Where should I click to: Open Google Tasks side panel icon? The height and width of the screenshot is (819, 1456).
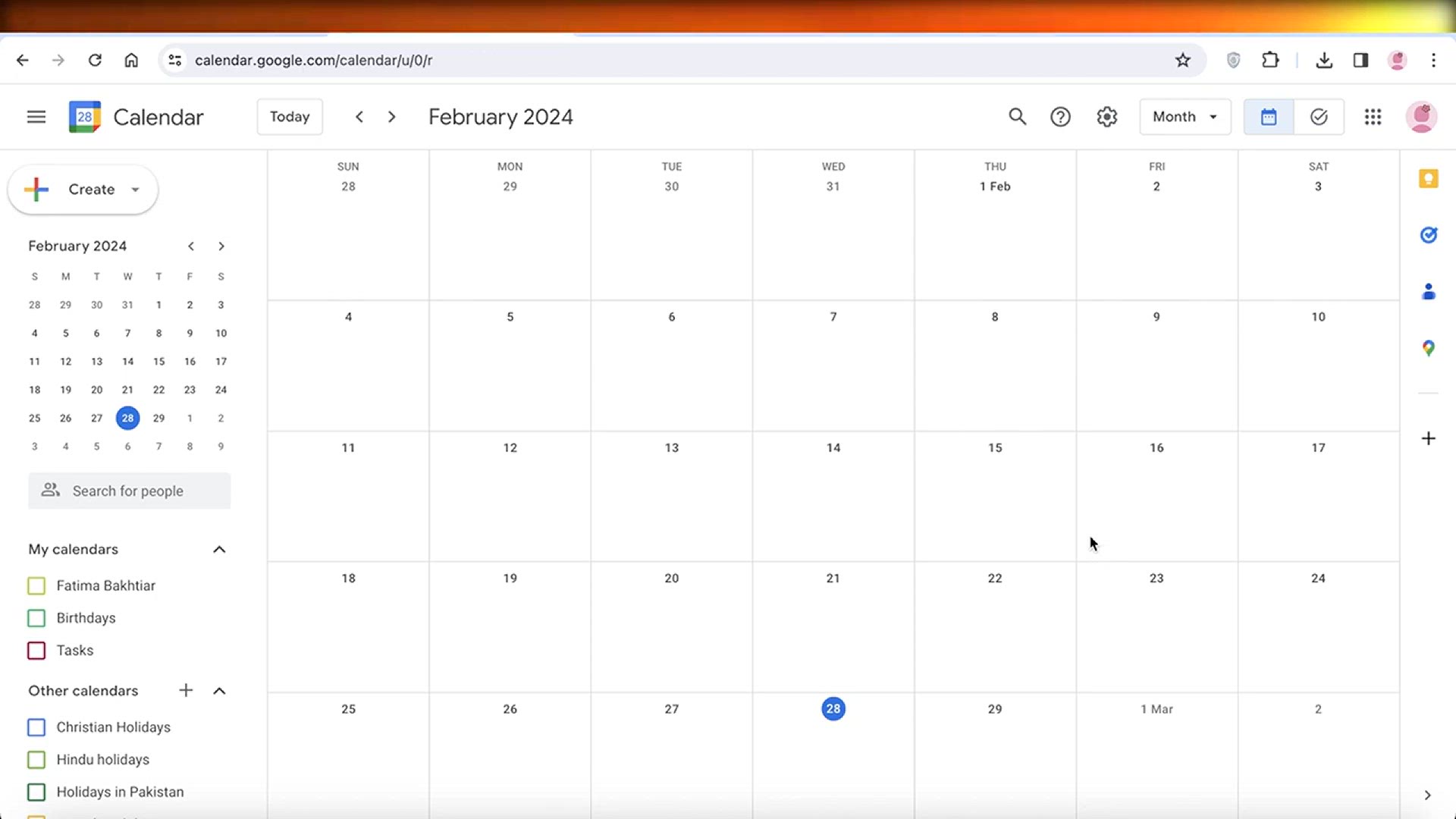point(1428,235)
